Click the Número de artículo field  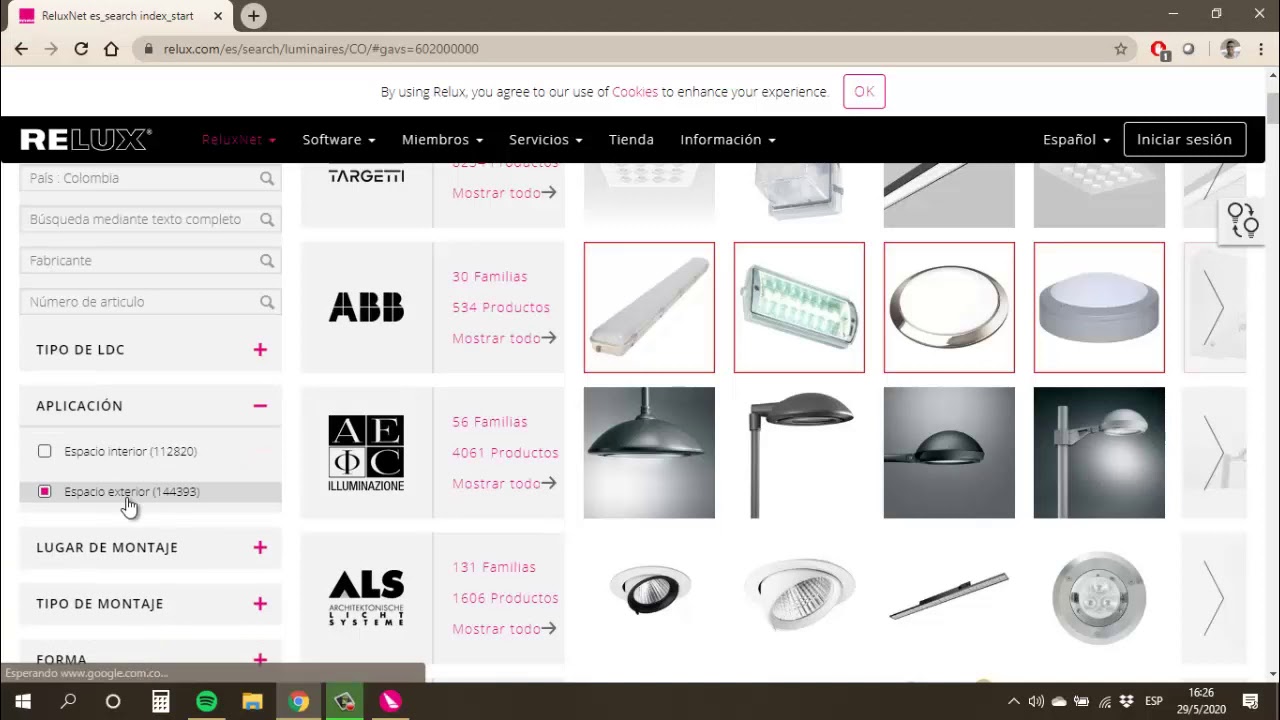pos(150,301)
